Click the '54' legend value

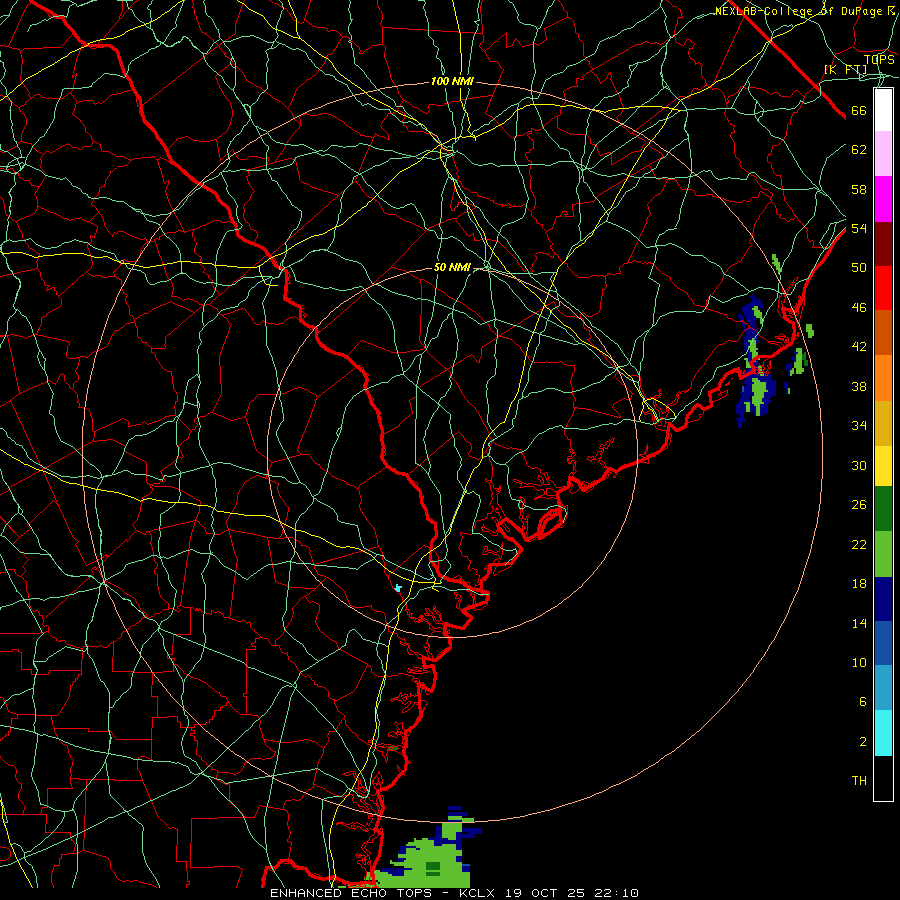(859, 228)
